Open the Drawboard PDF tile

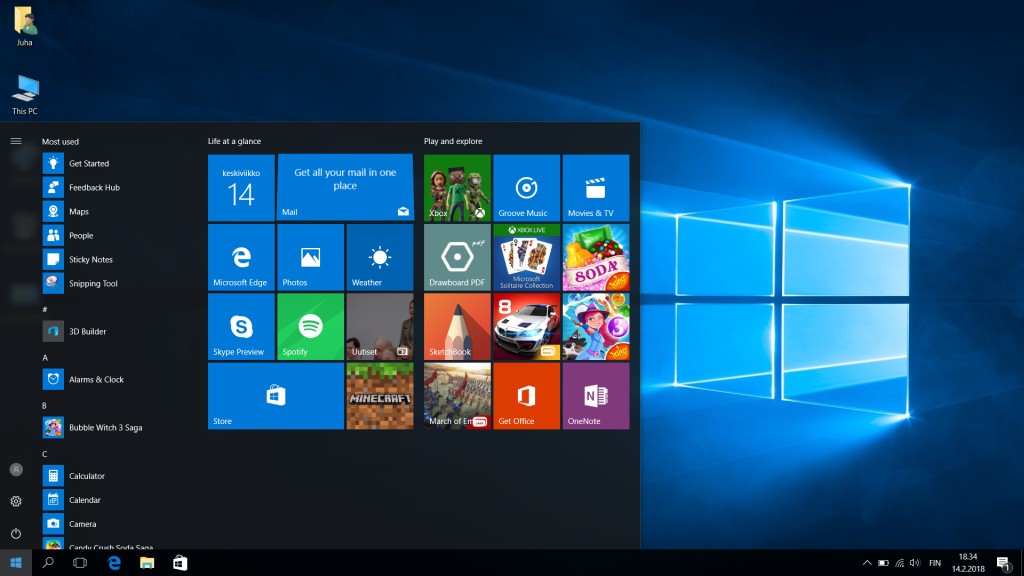click(x=457, y=257)
